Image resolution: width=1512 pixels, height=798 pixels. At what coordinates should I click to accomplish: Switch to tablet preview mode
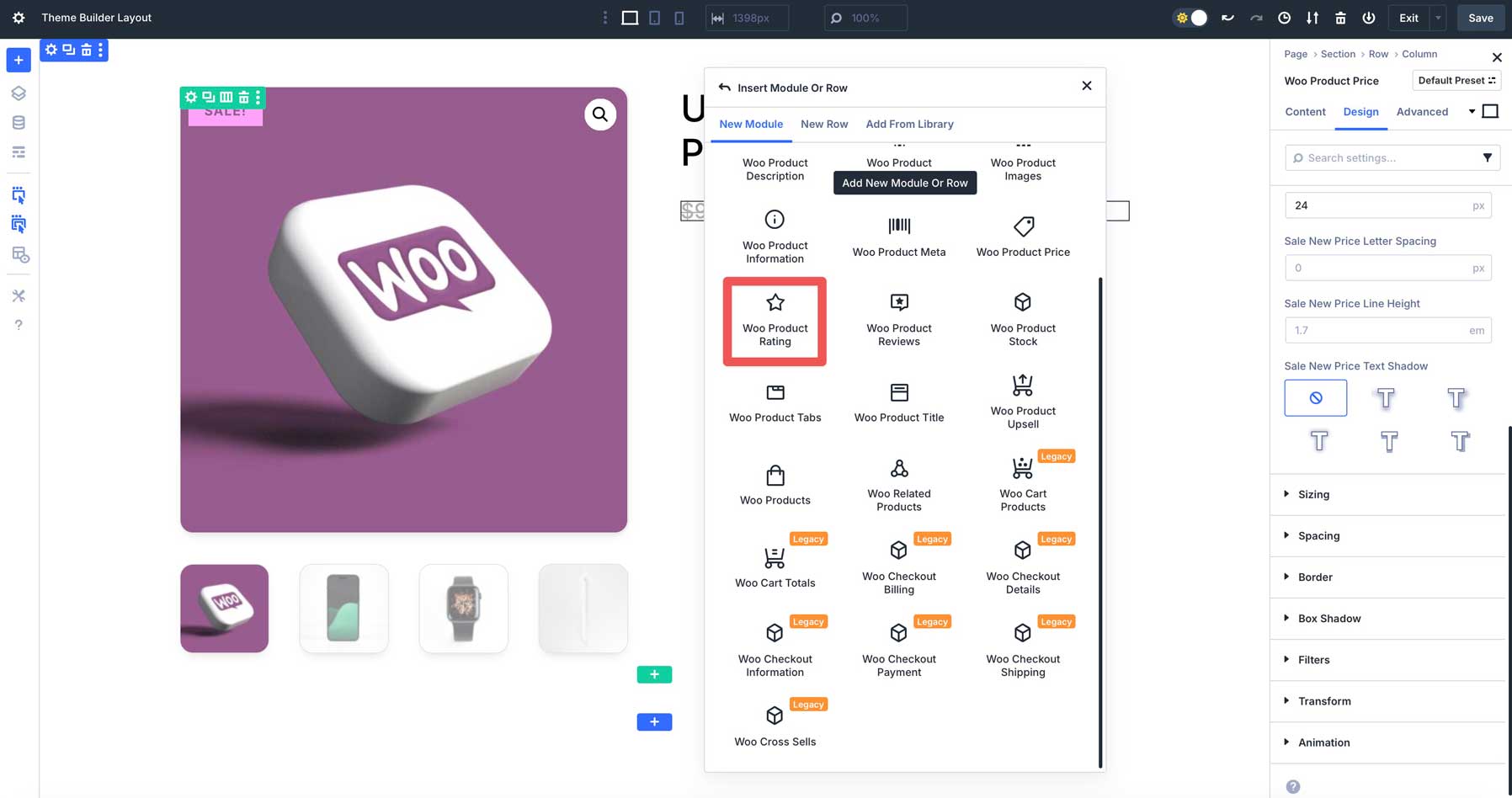654,17
